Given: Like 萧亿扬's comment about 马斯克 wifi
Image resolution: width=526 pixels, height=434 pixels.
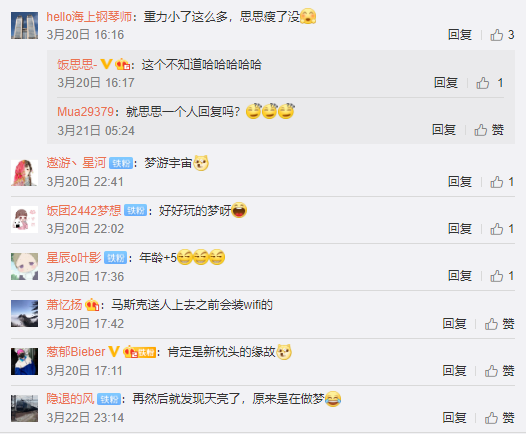Looking at the screenshot, I should point(491,324).
